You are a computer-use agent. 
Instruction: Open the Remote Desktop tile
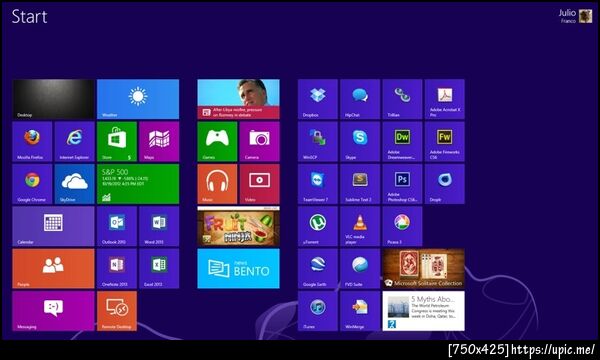(x=117, y=311)
